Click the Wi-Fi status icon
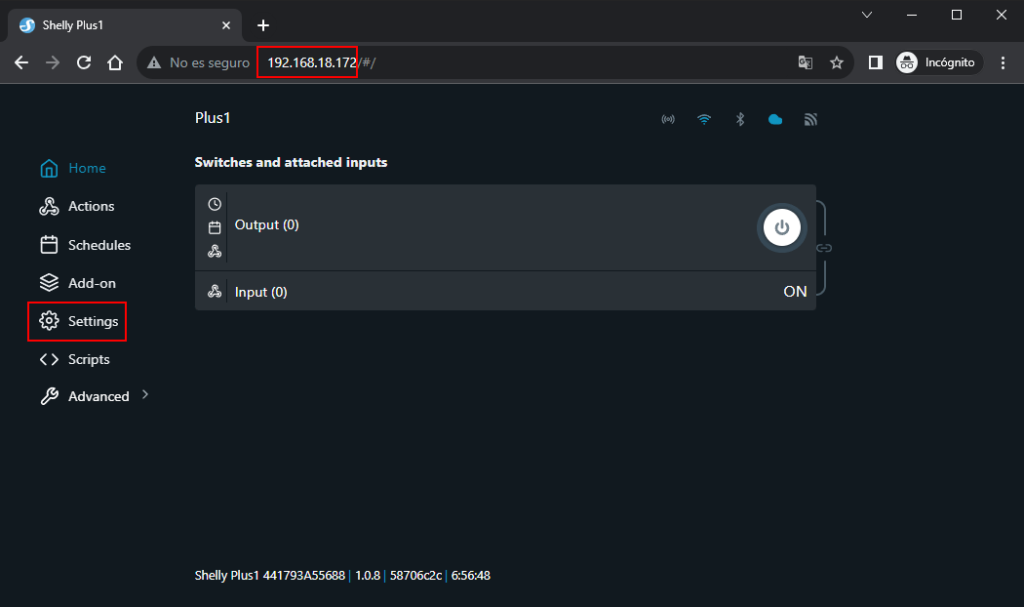 coord(704,119)
